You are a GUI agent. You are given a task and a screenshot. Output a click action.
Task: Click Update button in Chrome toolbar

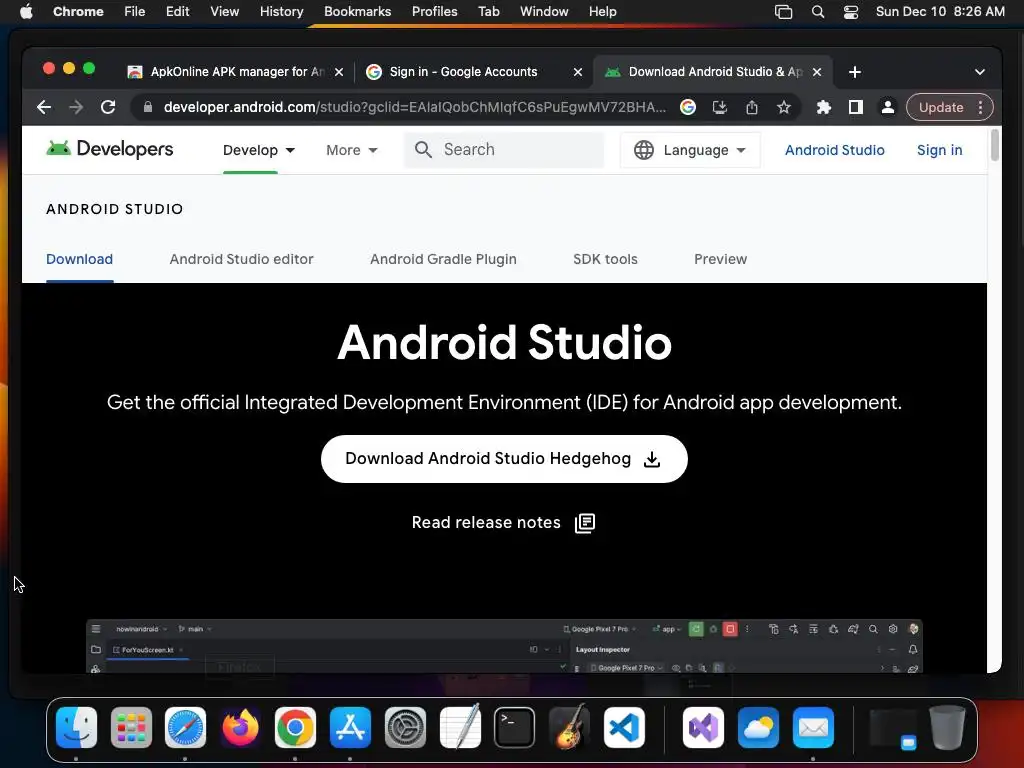(940, 107)
